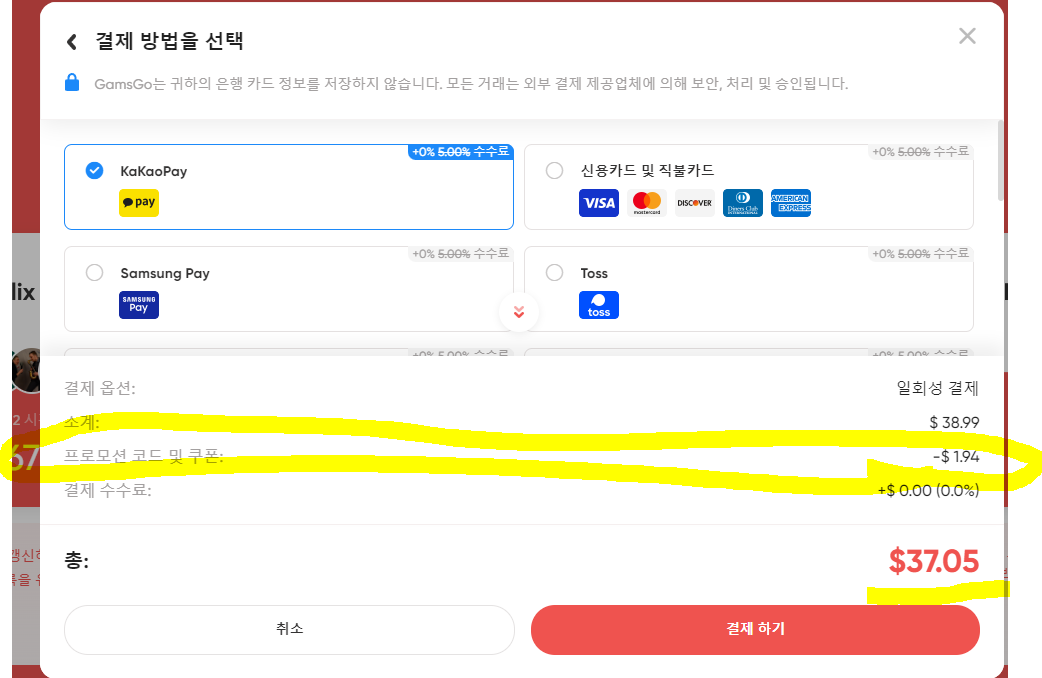The width and height of the screenshot is (1042, 678).
Task: Click the Samsung Pay fee badge
Action: tap(461, 253)
